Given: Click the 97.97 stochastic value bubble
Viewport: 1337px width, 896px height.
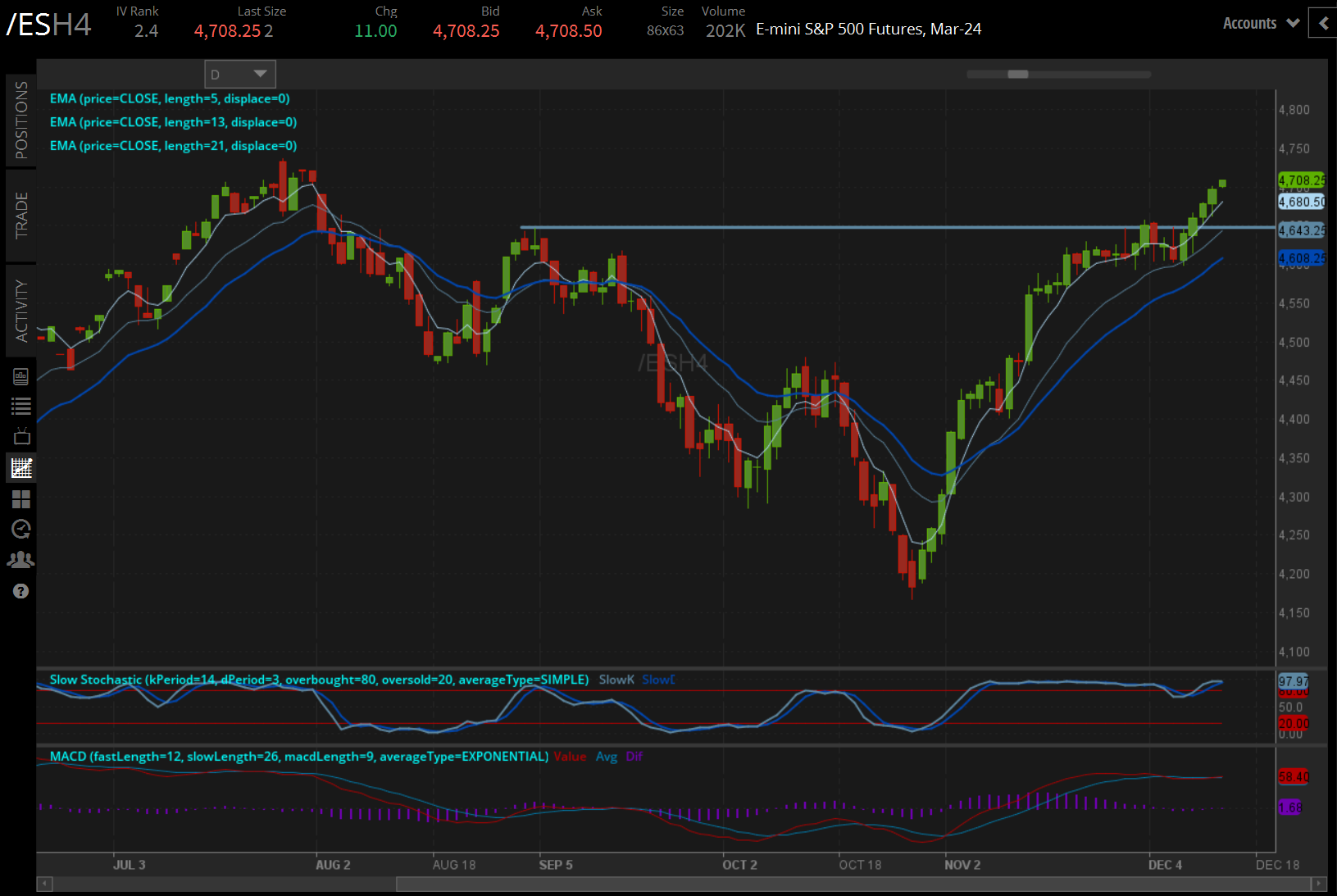Looking at the screenshot, I should [1294, 681].
